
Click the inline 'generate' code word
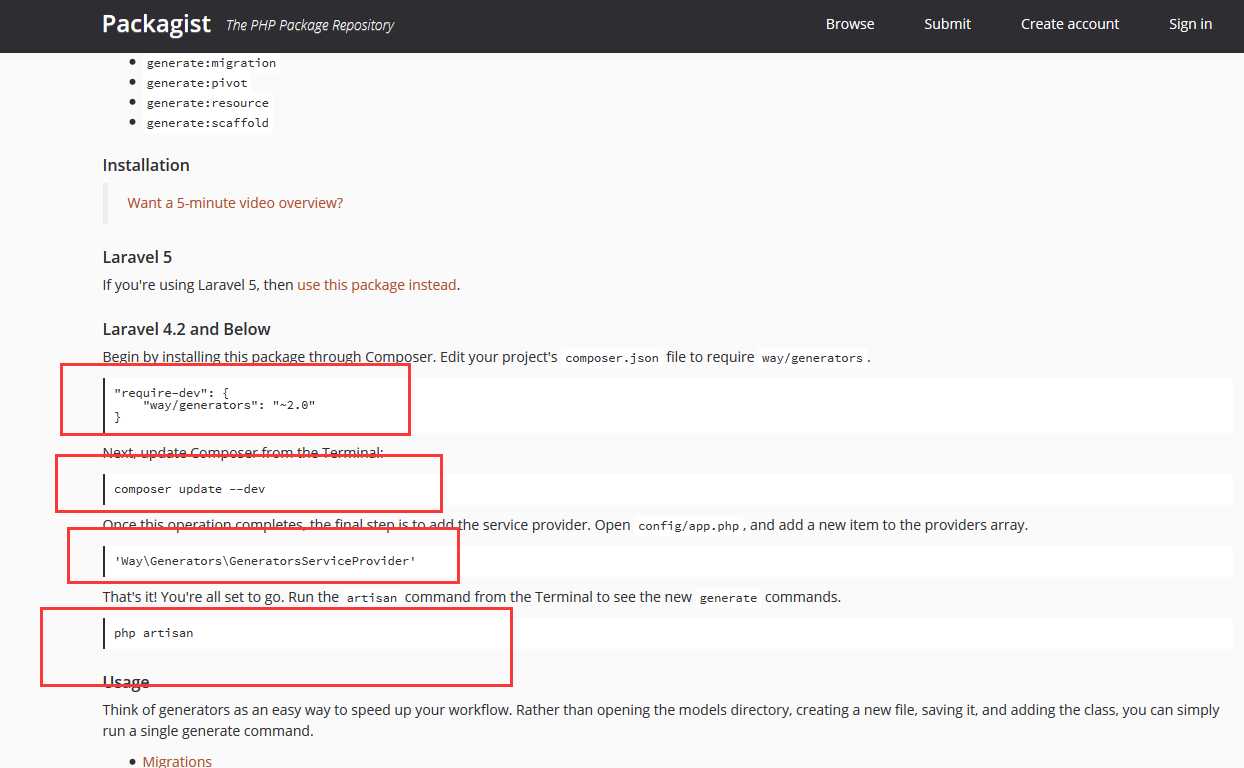(x=728, y=597)
